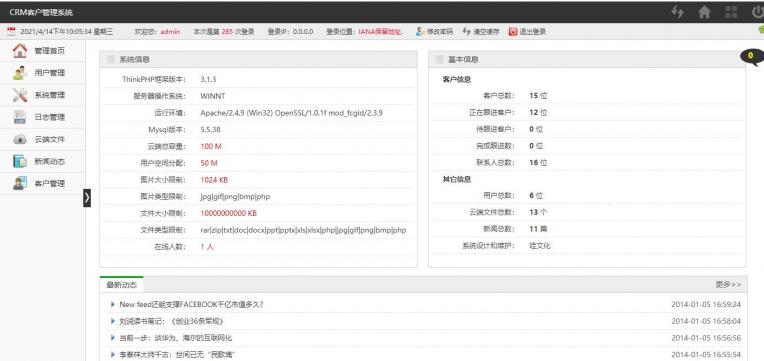Open 新闻动态 in the sidebar
The height and width of the screenshot is (361, 764).
[x=42, y=161]
